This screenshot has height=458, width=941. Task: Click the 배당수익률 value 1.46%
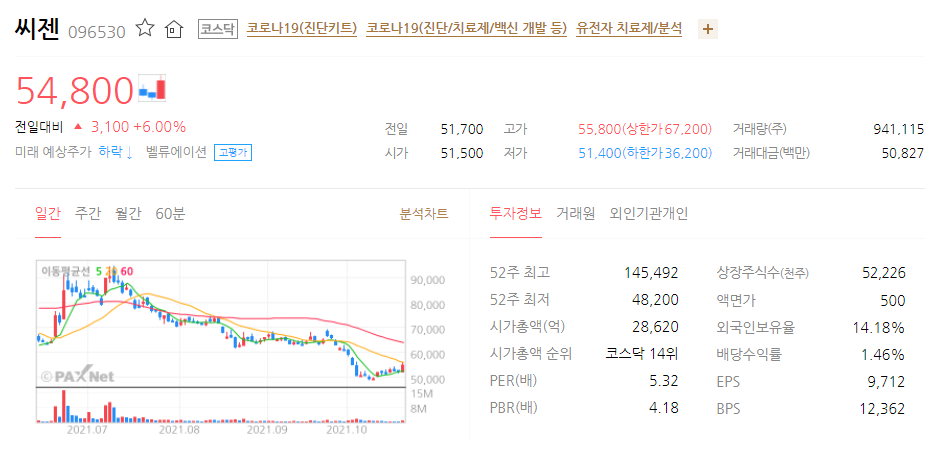point(883,354)
